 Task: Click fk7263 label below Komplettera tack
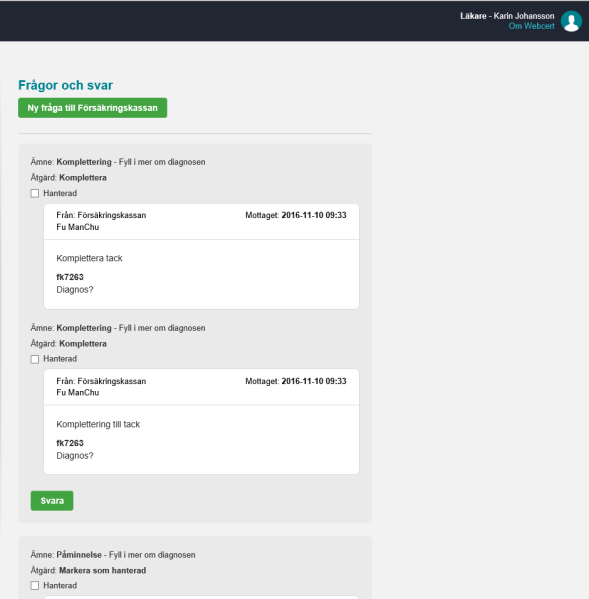70,277
